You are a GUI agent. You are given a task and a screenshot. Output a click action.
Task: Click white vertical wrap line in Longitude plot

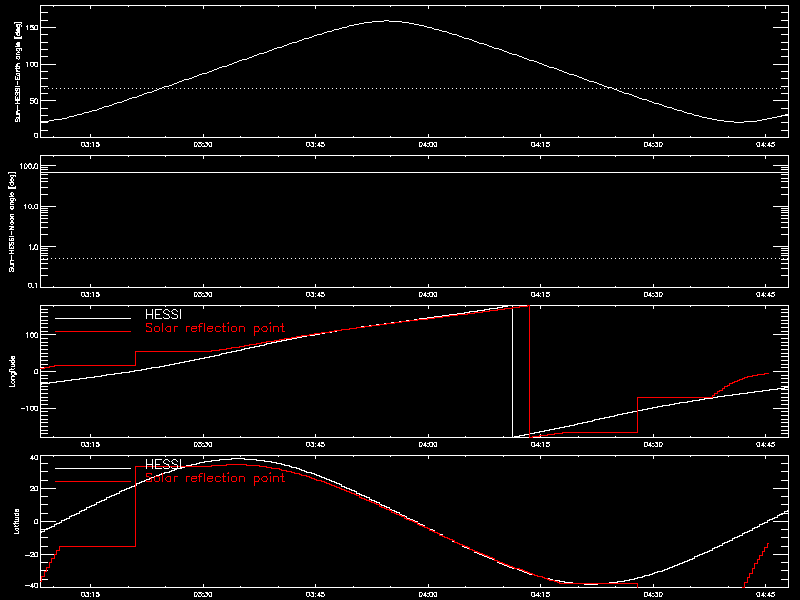512,371
